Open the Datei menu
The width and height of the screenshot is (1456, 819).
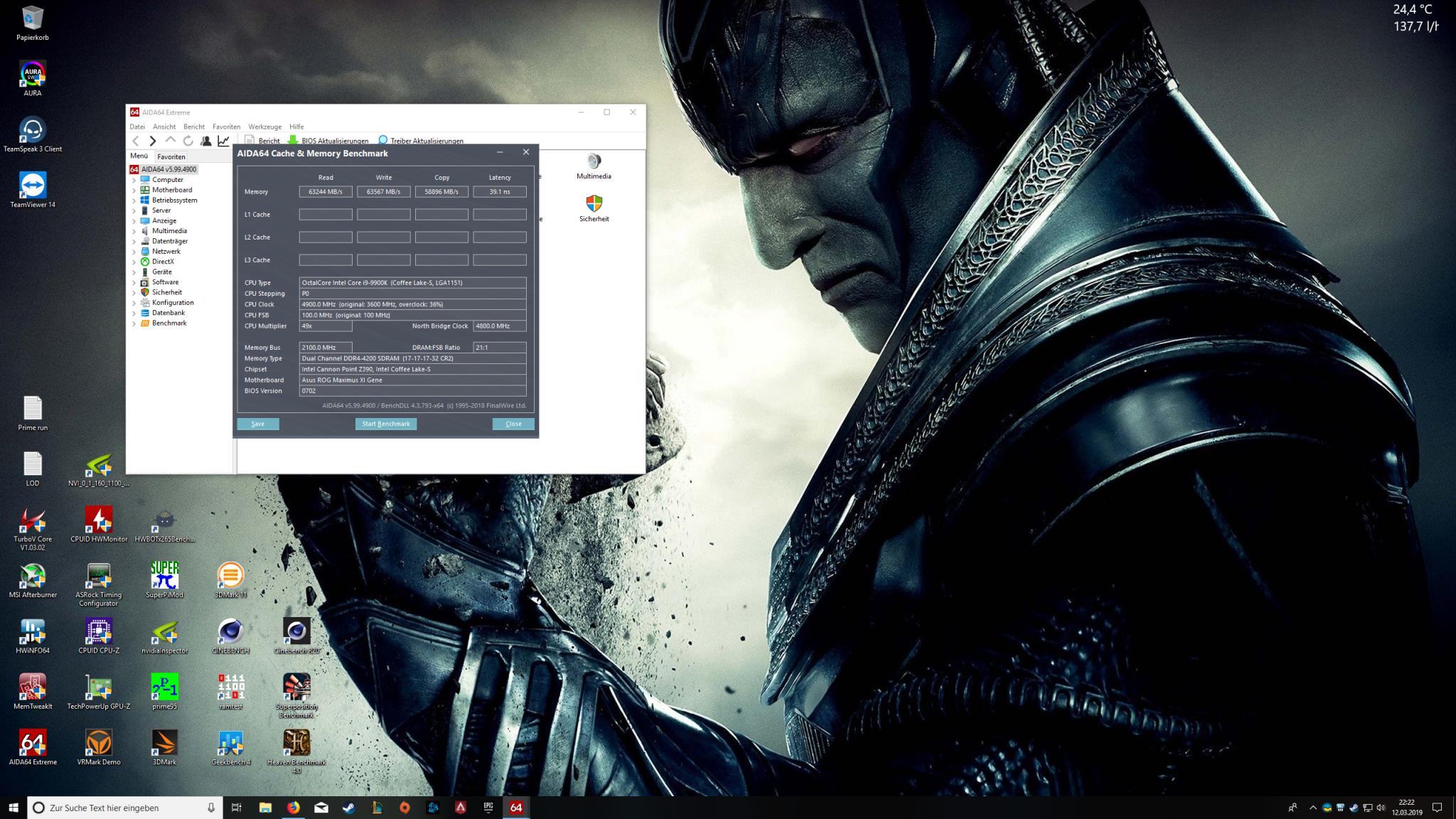137,127
